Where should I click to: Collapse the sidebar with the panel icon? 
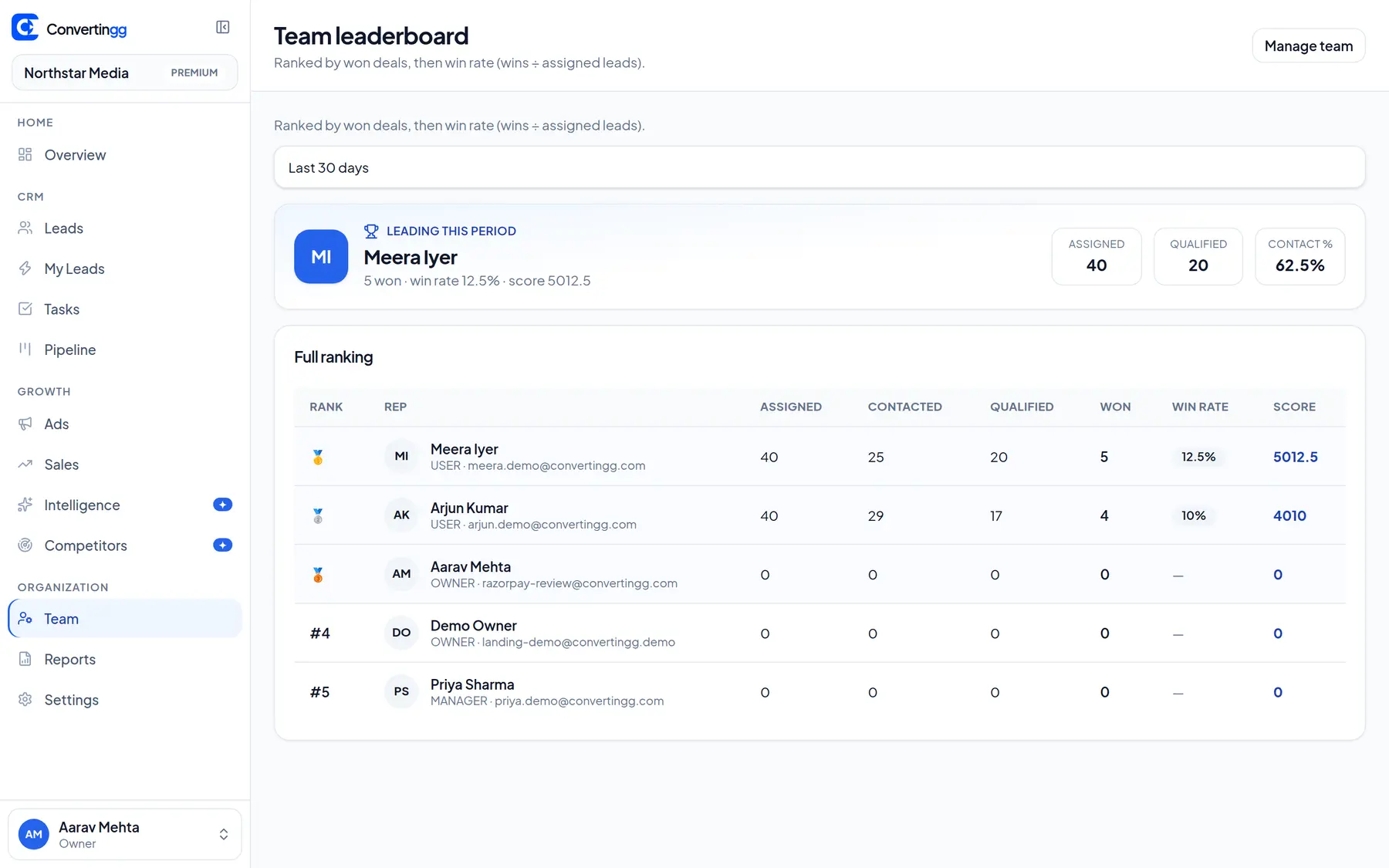click(223, 27)
